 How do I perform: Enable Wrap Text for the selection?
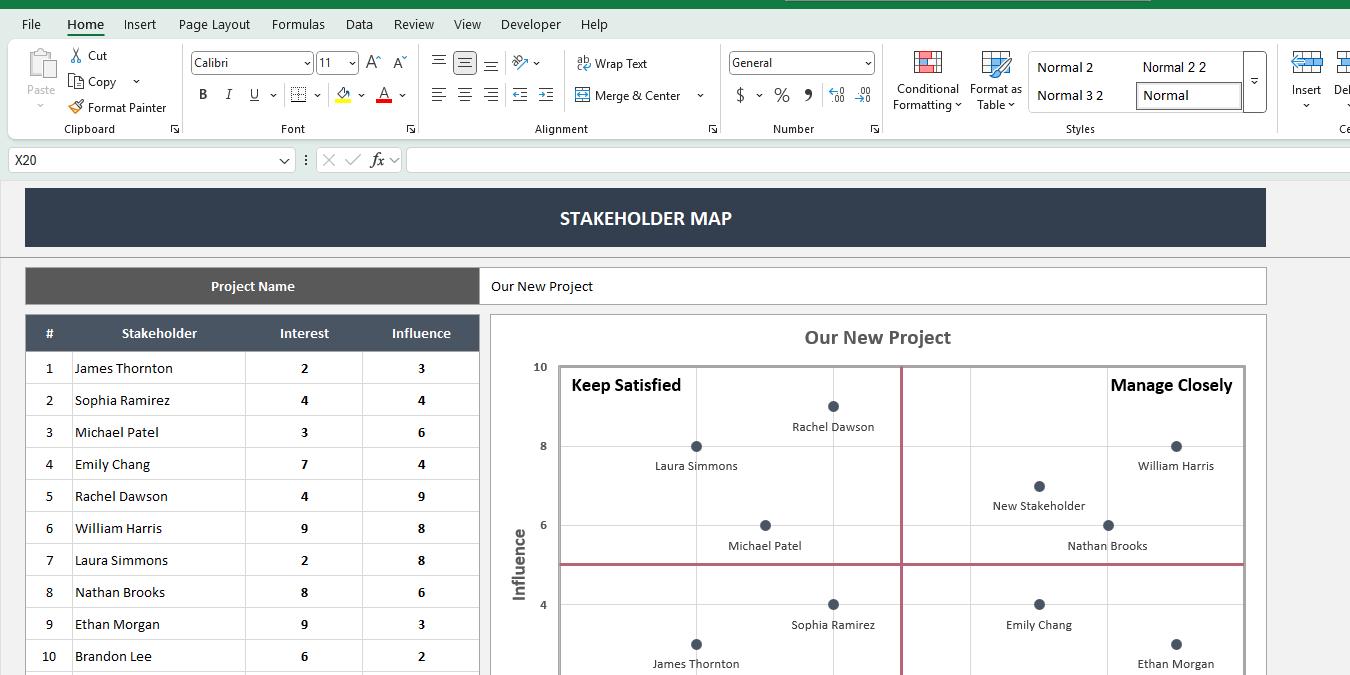(611, 63)
